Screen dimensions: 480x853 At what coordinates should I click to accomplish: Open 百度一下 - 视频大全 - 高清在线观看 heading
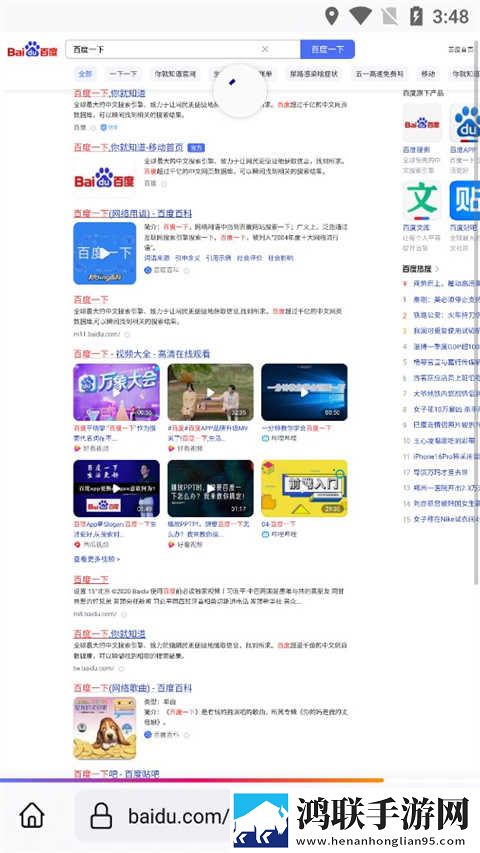point(142,354)
